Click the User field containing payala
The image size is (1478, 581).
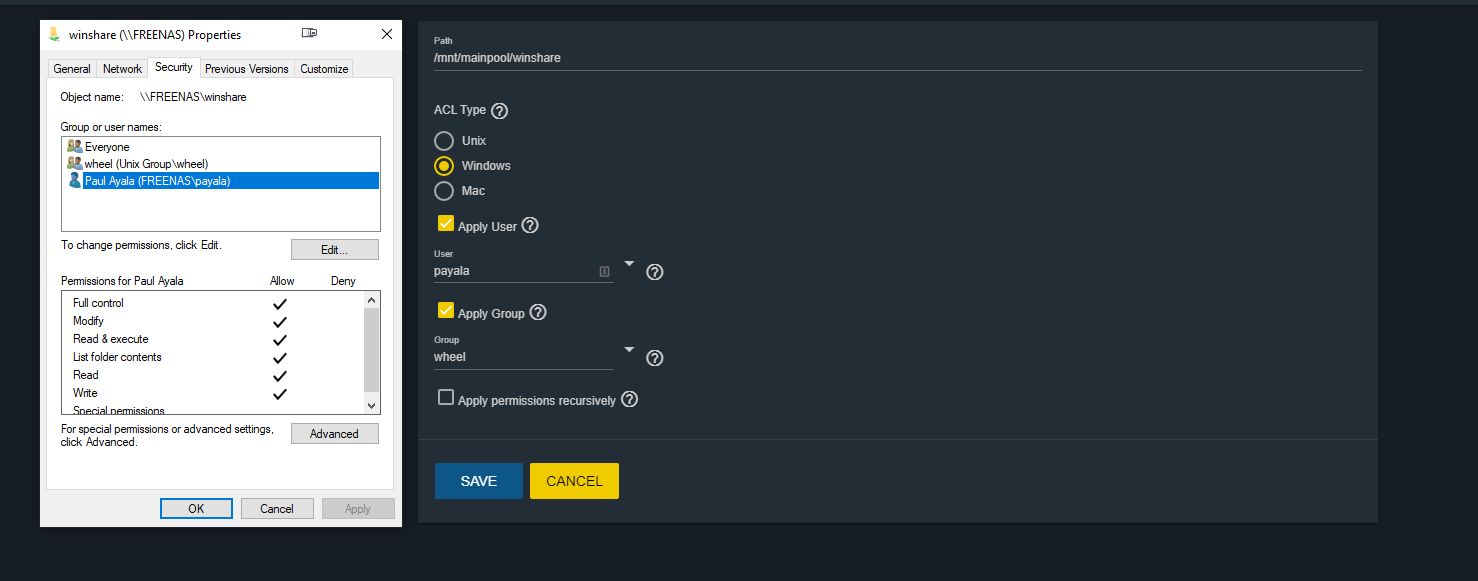(524, 271)
